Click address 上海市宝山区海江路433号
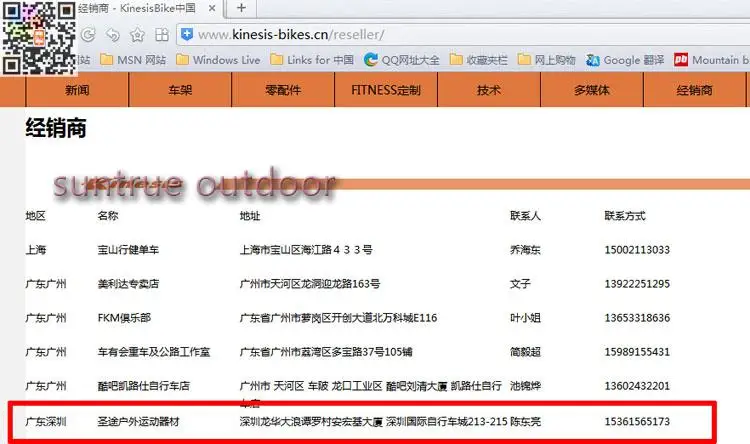Viewport: 750px width, 444px height. click(306, 250)
